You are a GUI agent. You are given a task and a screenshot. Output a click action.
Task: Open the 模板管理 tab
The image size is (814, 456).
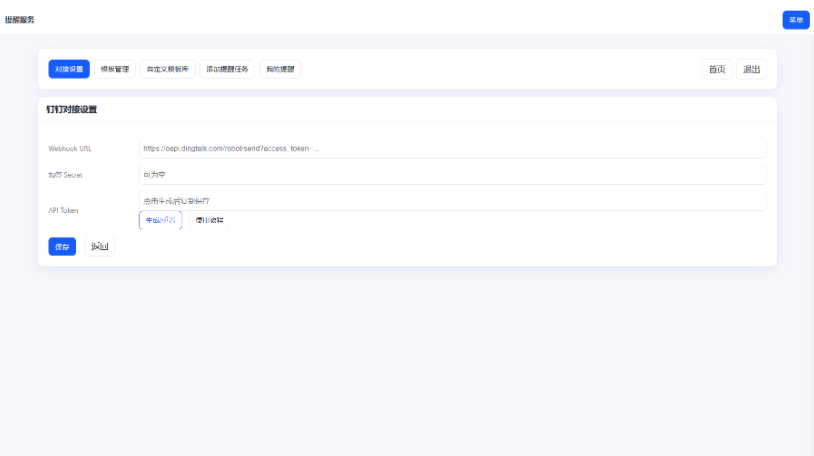click(x=115, y=69)
